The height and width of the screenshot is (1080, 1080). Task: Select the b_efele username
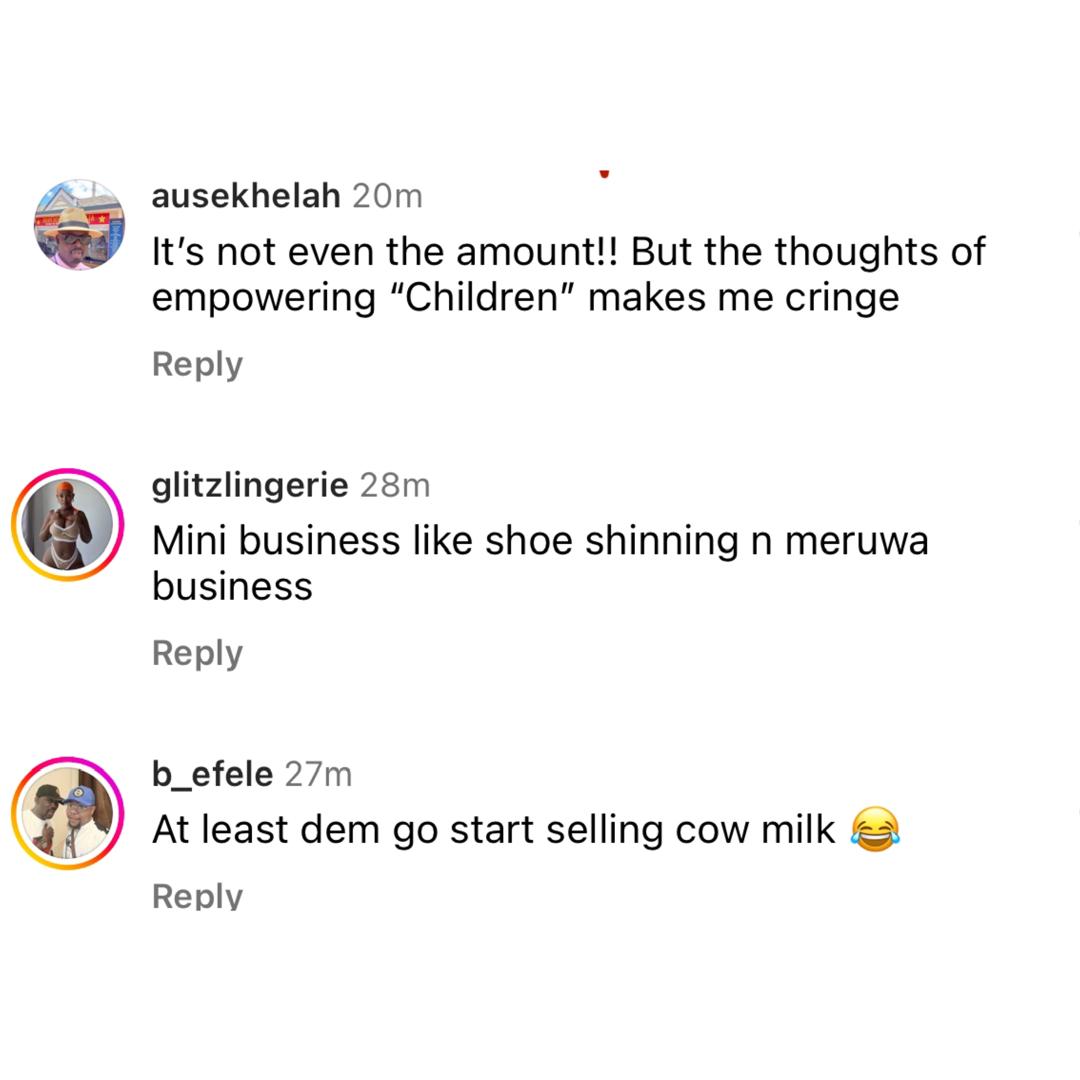[x=211, y=773]
